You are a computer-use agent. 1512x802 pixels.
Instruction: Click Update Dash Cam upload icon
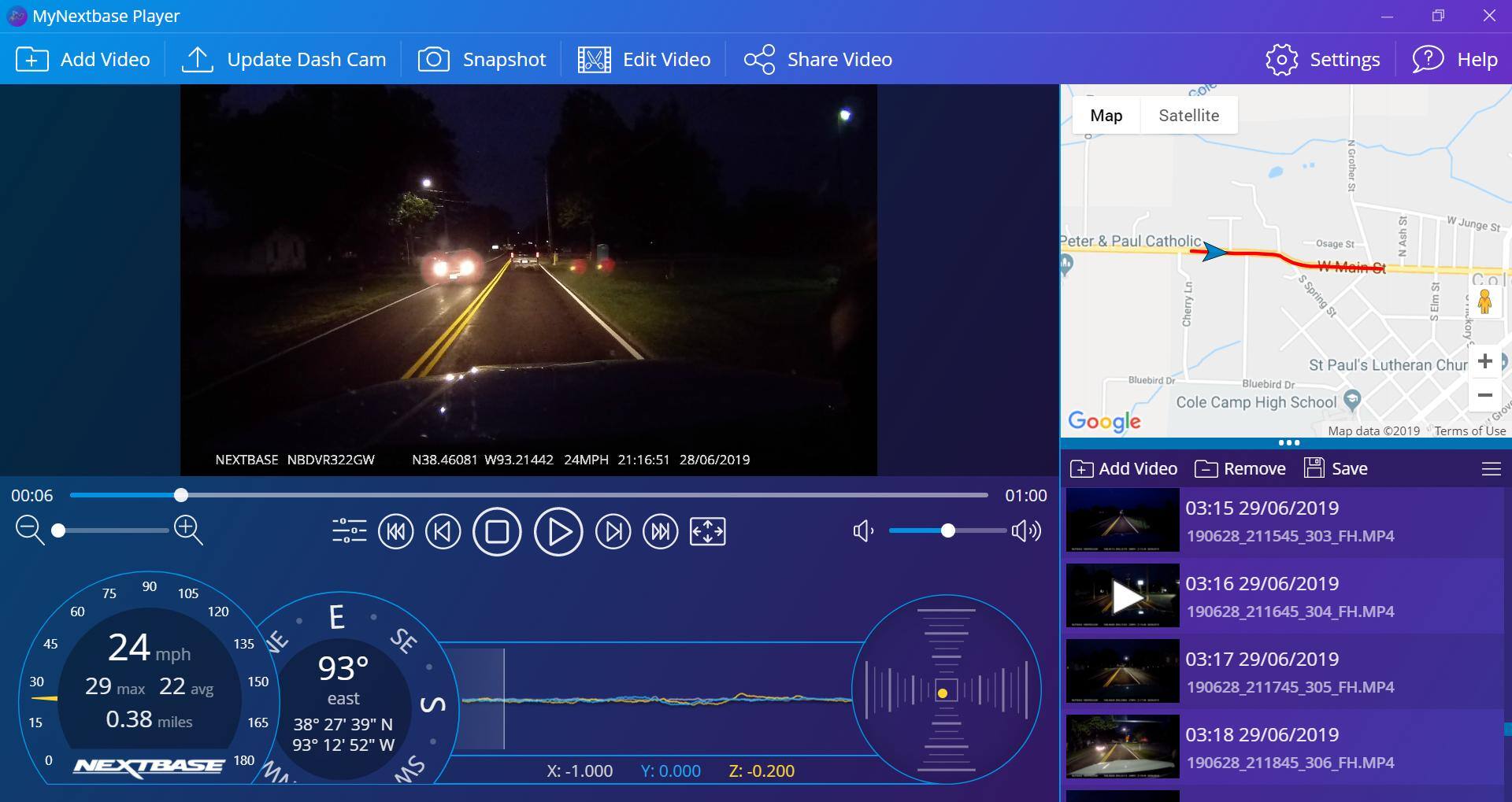[x=197, y=60]
